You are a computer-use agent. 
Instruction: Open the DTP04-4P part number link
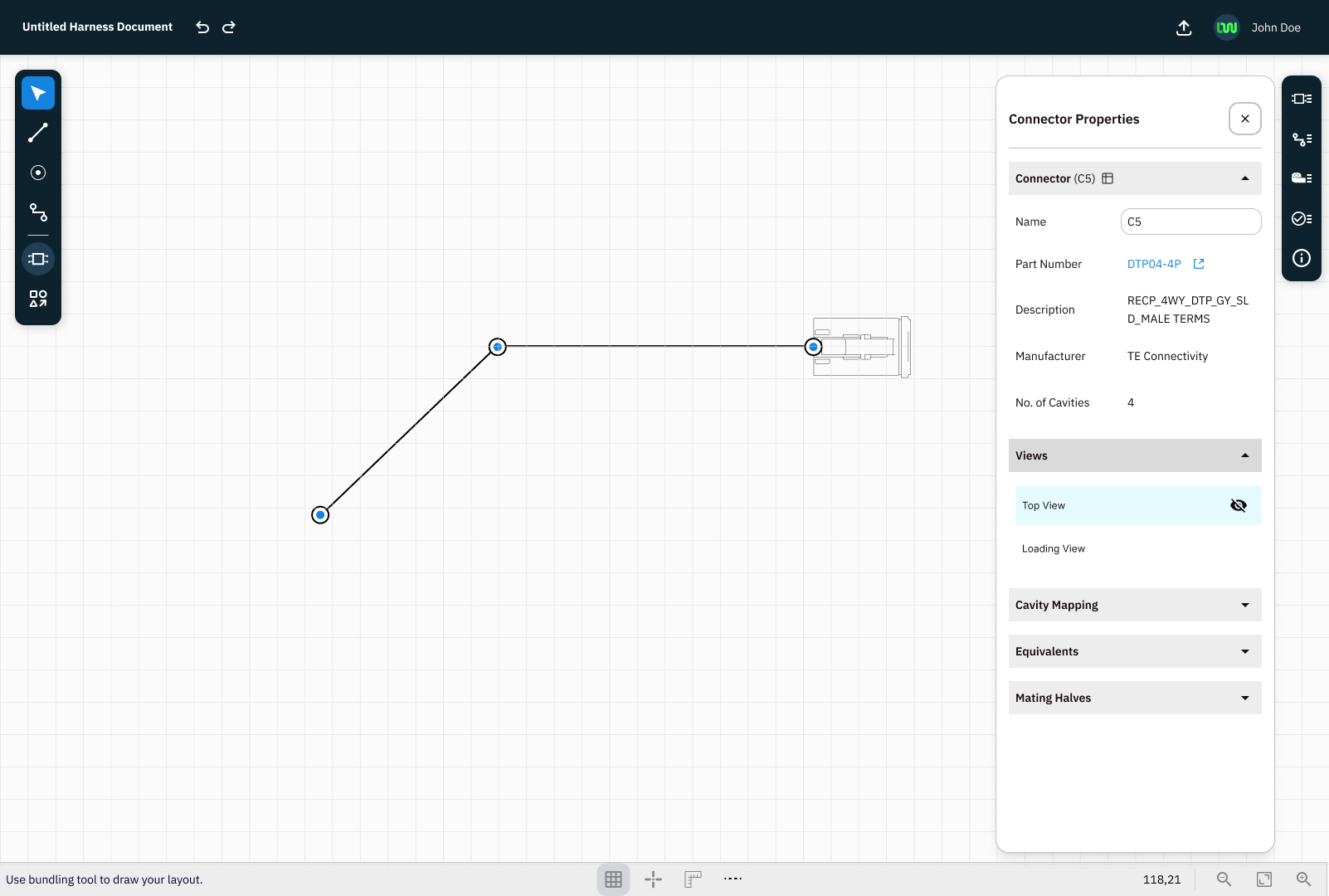(x=1154, y=264)
